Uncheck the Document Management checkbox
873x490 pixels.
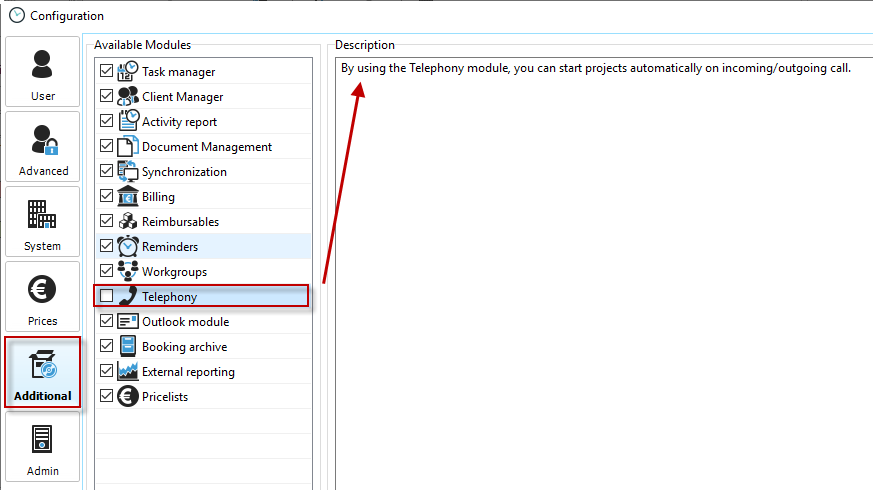pos(106,147)
